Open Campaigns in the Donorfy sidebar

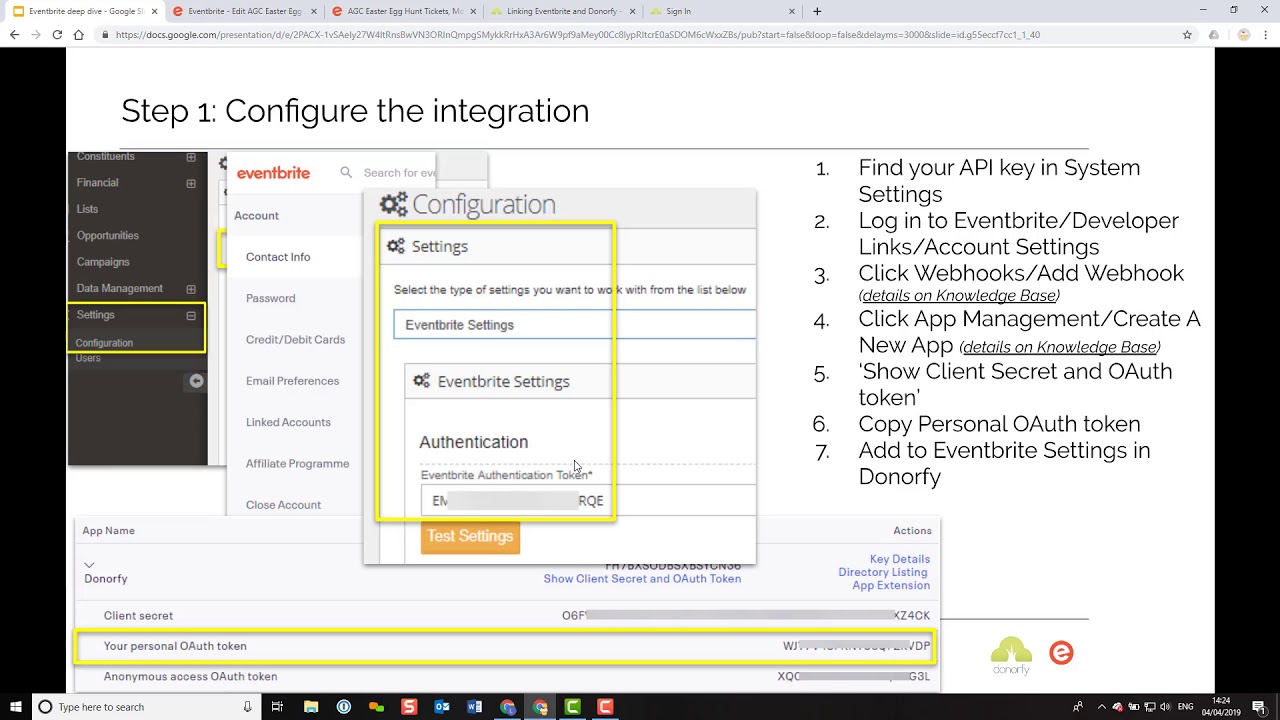(103, 262)
